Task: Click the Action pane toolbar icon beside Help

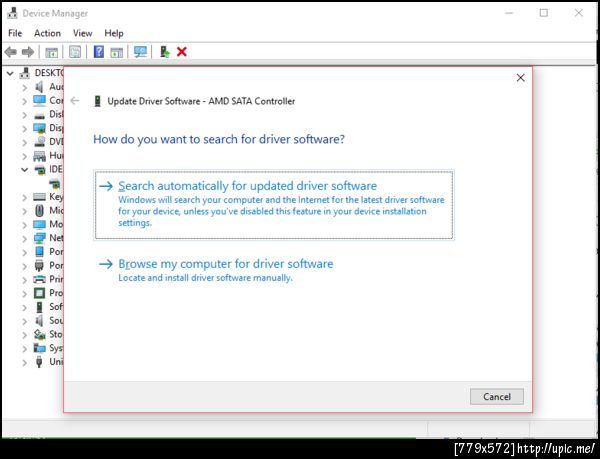Action: tap(116, 52)
